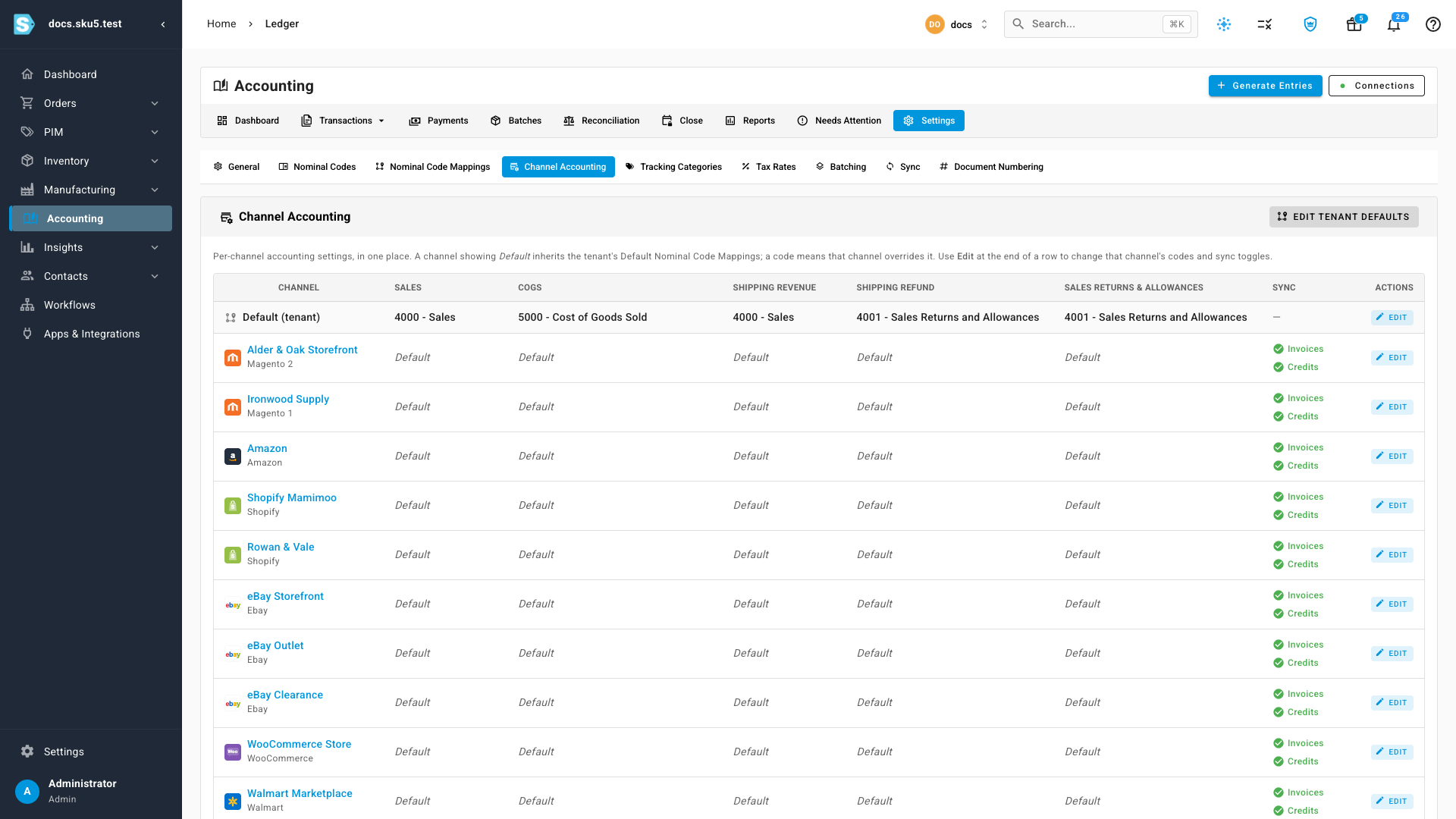Click the Shopify Mamimoo Credits sync status
The width and height of the screenshot is (1456, 819).
1295,515
